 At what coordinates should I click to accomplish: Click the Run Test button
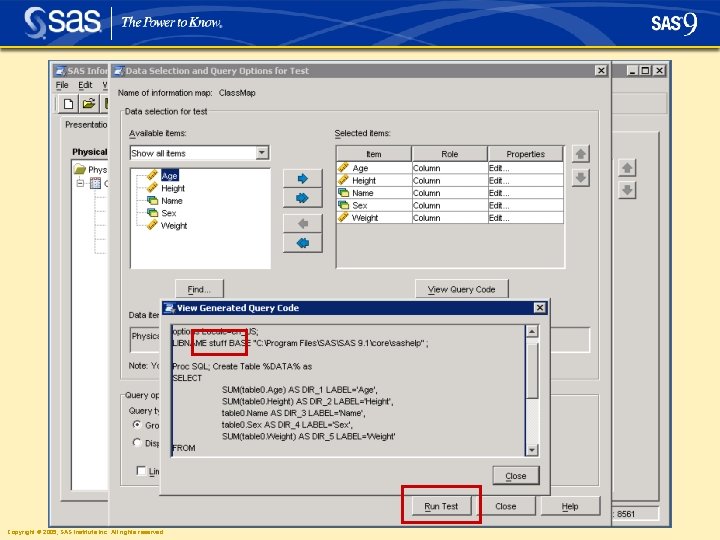tap(441, 506)
